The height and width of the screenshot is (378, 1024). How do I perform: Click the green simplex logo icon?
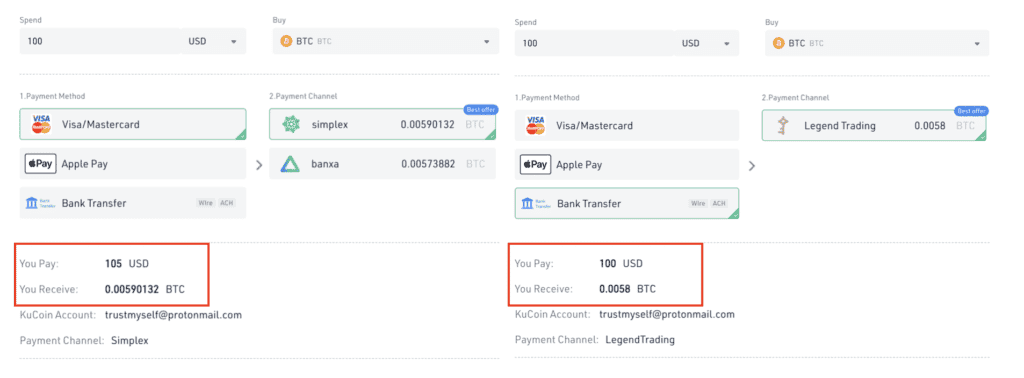pyautogui.click(x=291, y=124)
